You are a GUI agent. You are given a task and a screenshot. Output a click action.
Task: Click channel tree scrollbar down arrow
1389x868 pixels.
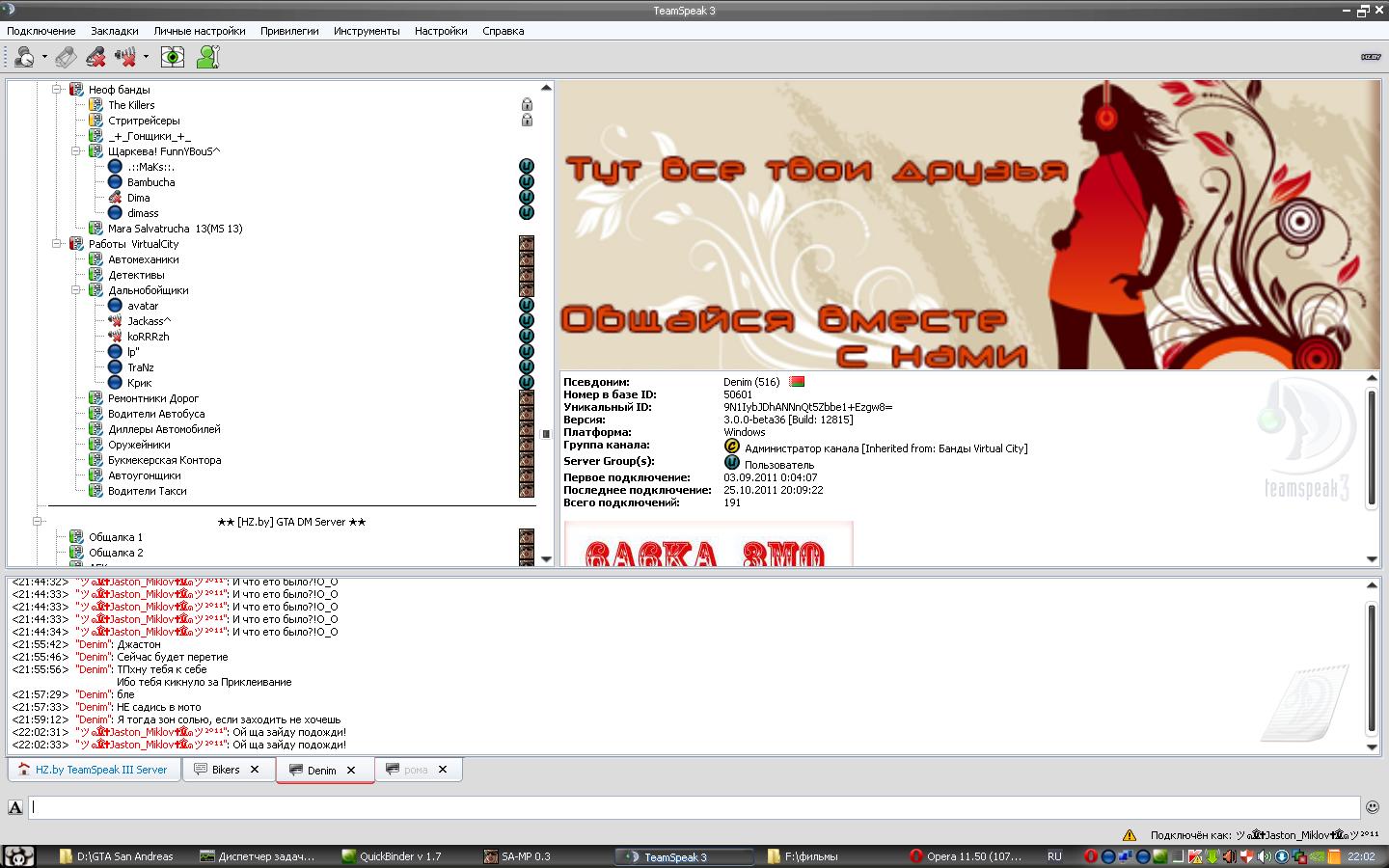(x=546, y=559)
